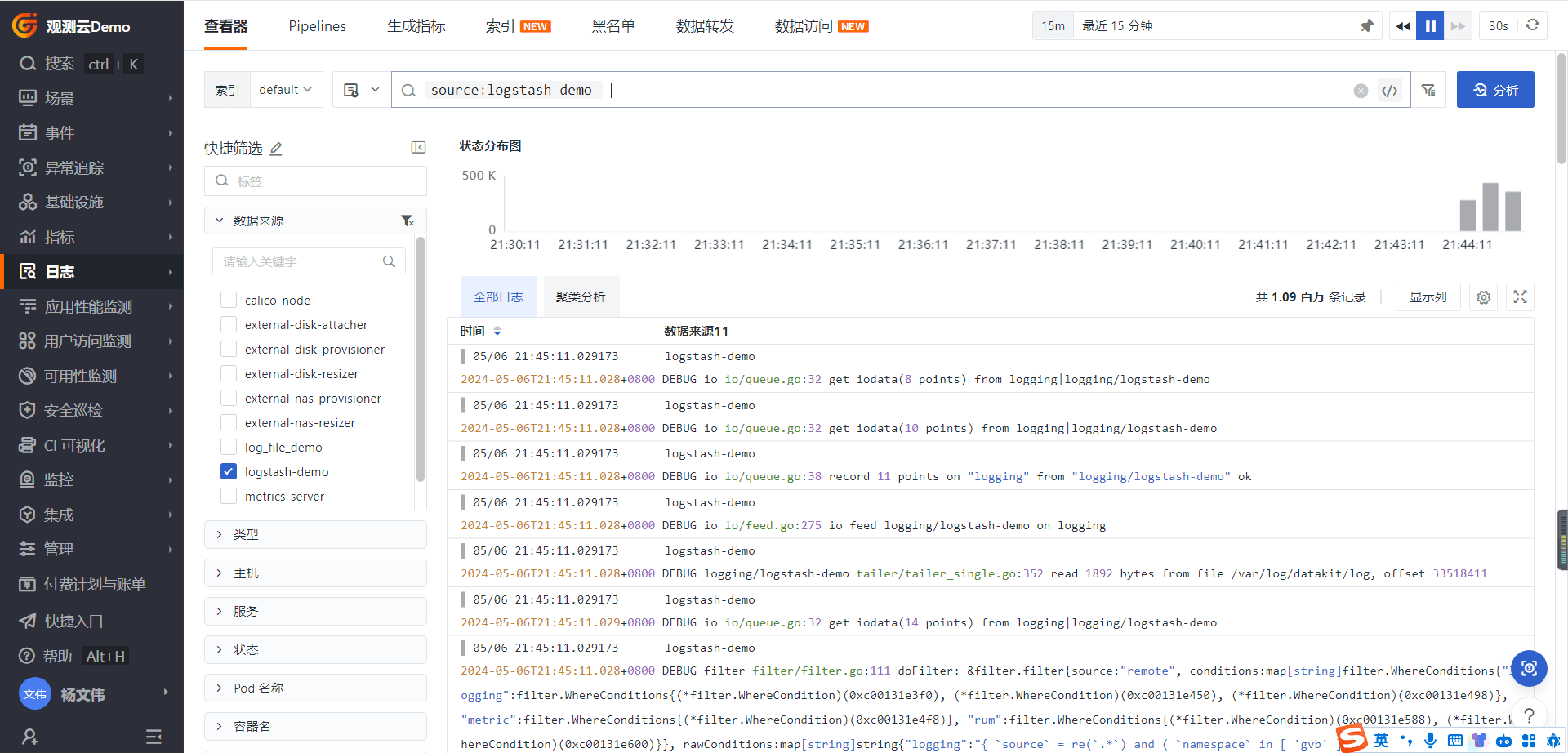Open the saved view dropdown beside index
Viewport: 1568px width, 753px height.
point(361,90)
